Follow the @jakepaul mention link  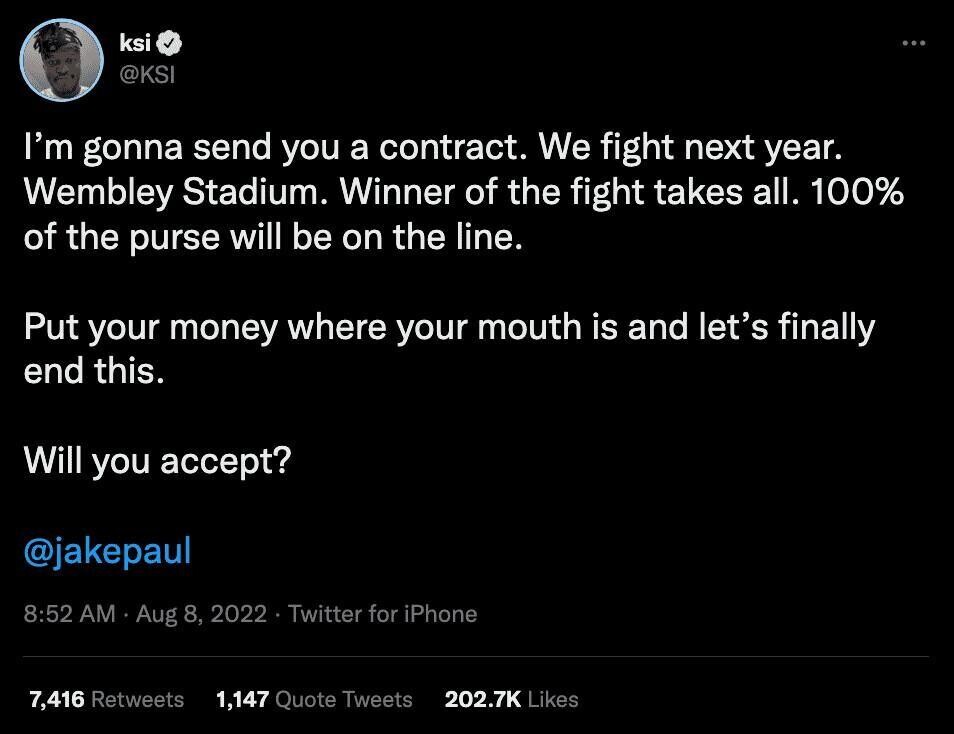107,551
